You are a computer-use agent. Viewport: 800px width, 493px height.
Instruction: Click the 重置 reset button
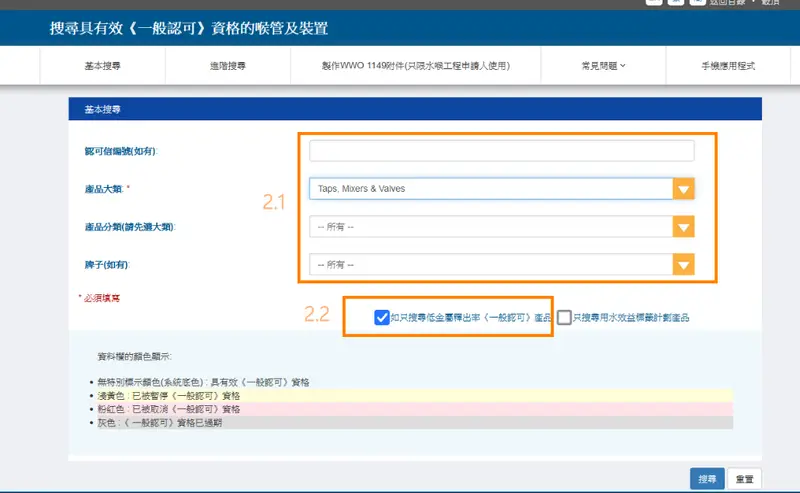pos(744,479)
